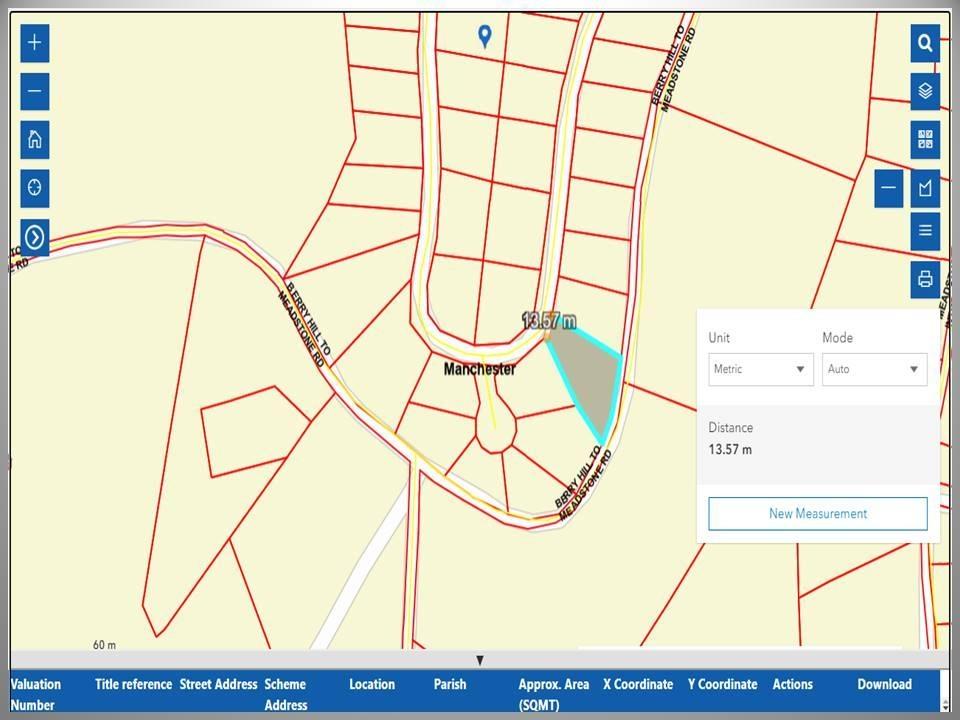Click the locate my position icon

pos(35,187)
